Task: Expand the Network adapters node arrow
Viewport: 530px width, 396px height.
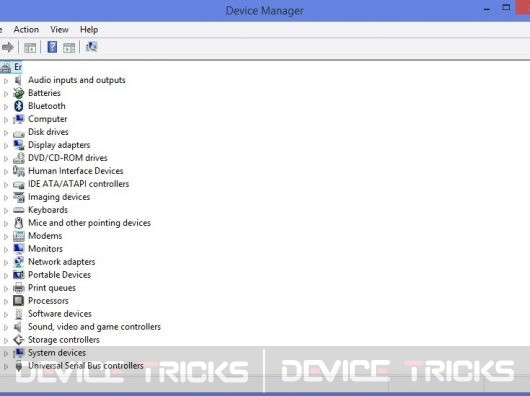Action: [6, 263]
